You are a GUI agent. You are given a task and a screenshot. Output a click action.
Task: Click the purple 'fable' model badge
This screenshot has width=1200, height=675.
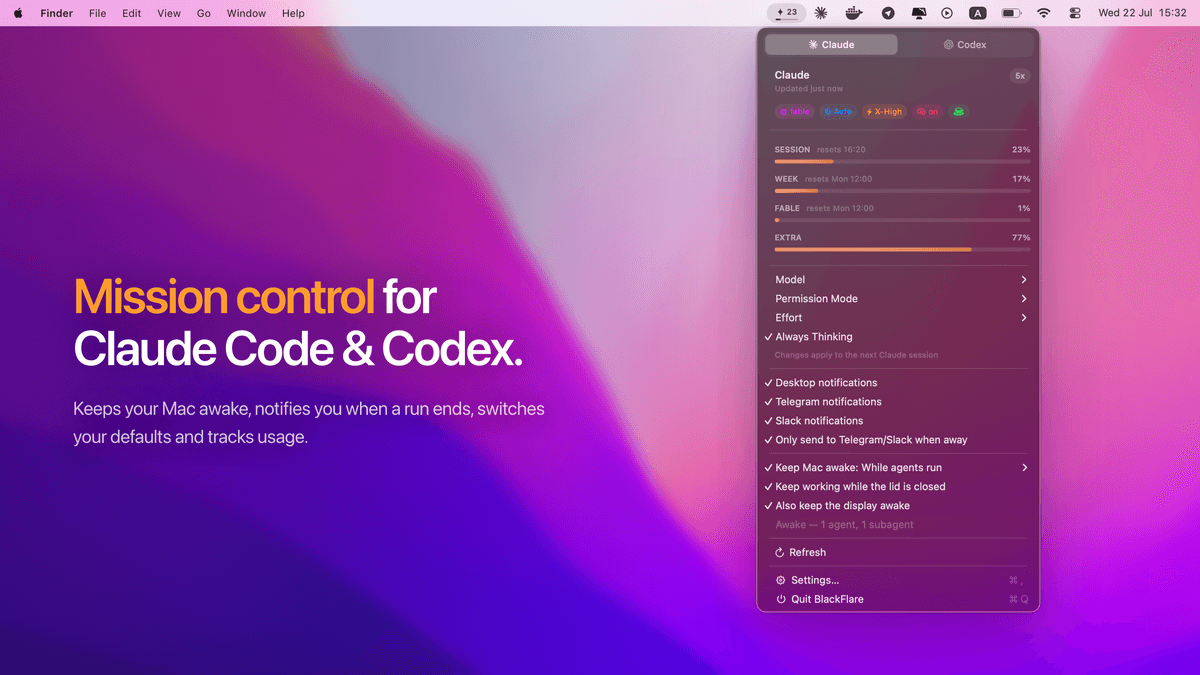(x=794, y=112)
